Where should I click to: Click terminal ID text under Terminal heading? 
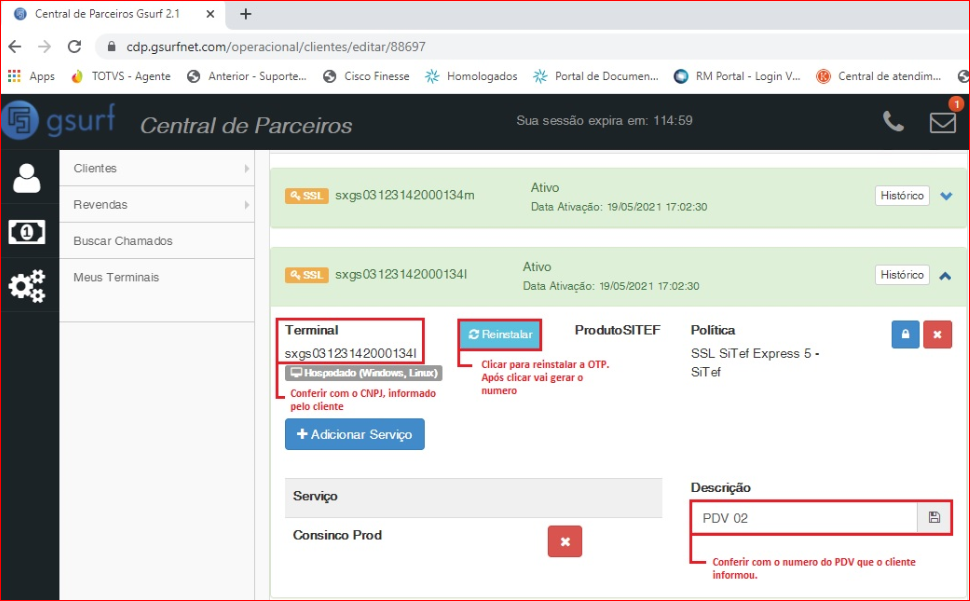coord(350,354)
